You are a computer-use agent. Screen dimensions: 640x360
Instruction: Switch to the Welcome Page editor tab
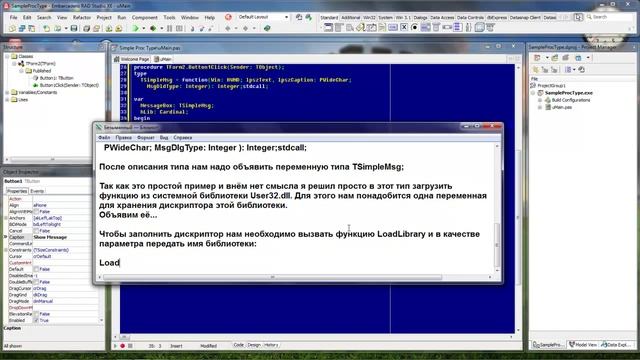[x=132, y=59]
